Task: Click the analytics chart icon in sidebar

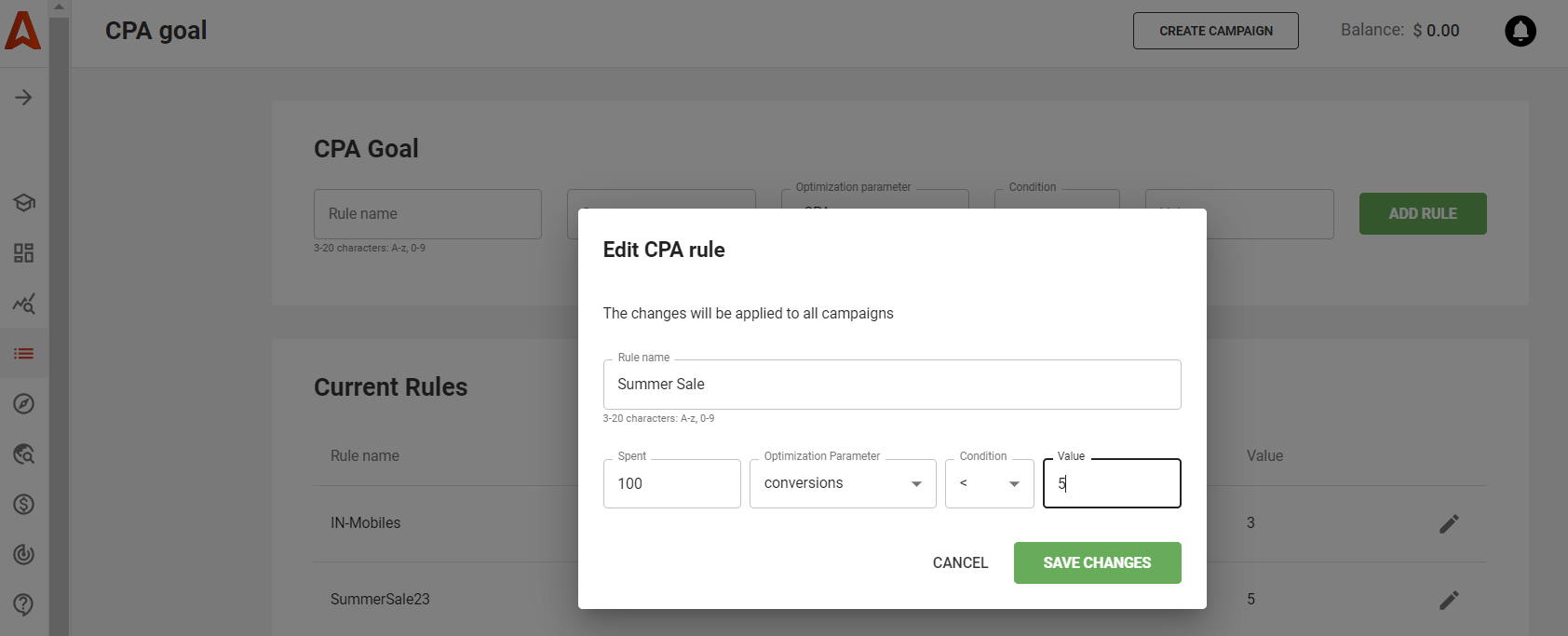Action: point(24,304)
